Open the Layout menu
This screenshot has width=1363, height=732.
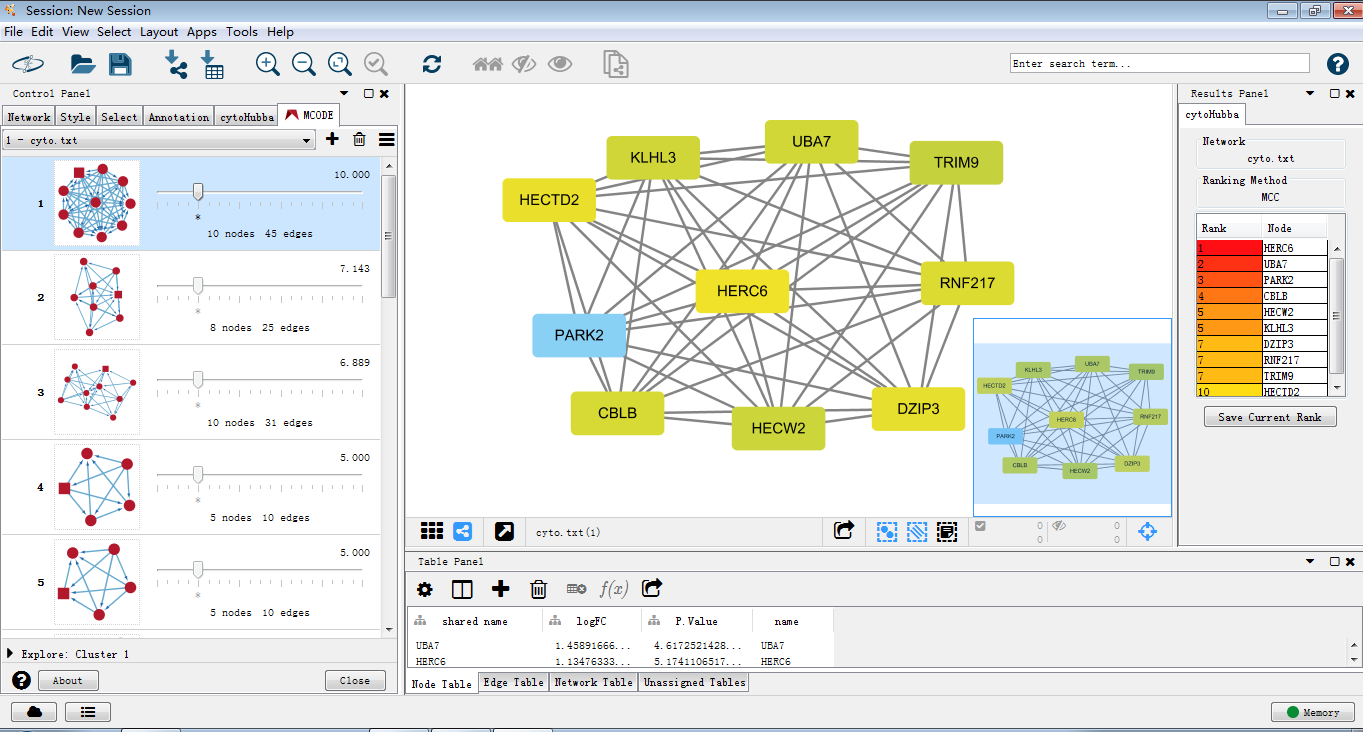tap(159, 32)
